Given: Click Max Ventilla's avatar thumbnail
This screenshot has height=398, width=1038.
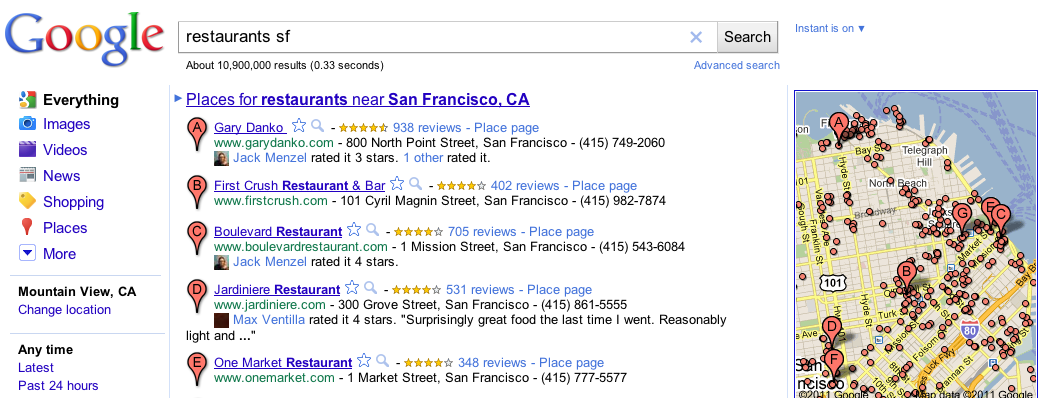Looking at the screenshot, I should point(222,321).
